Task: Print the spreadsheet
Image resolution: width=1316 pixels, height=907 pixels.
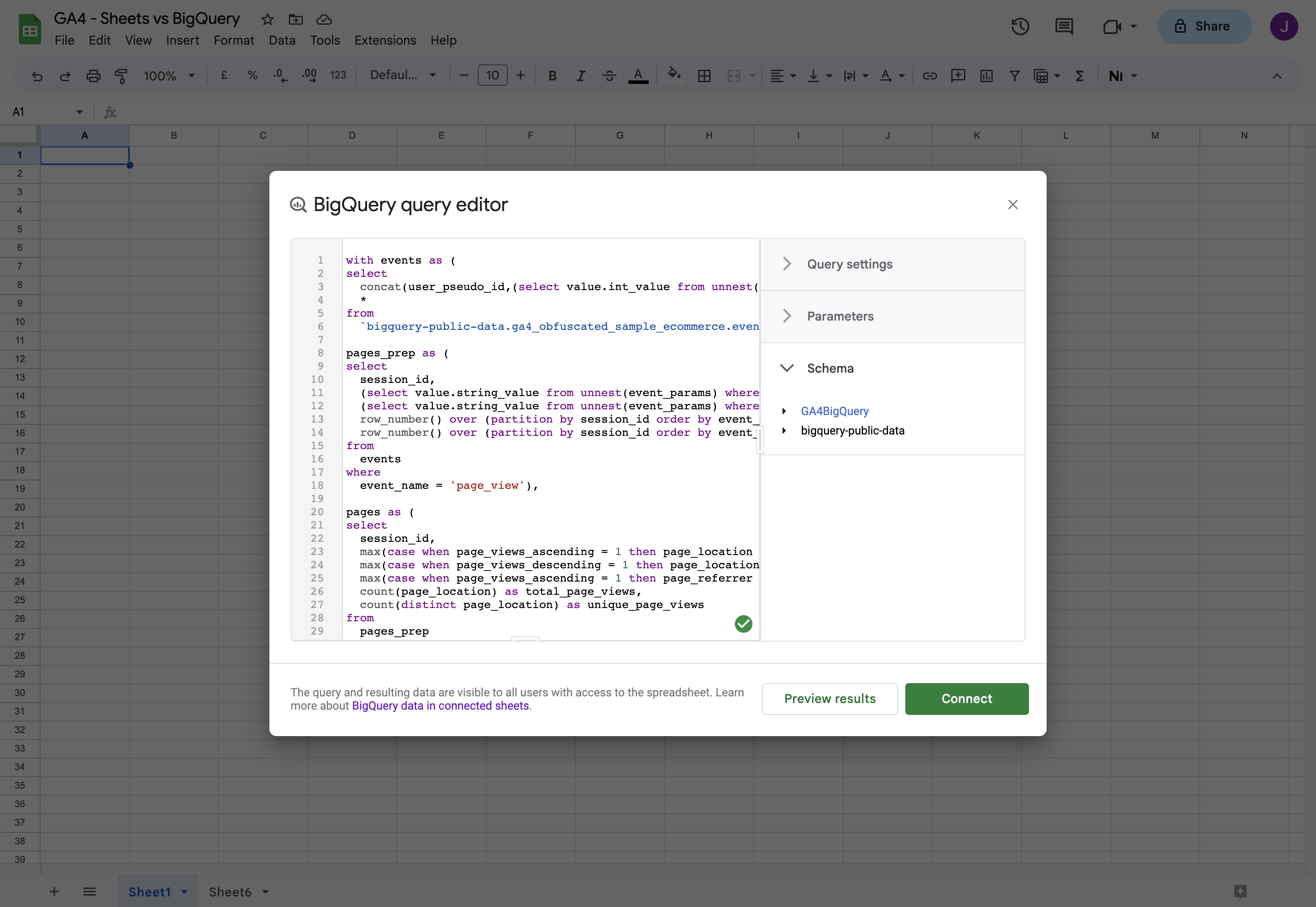Action: click(x=93, y=75)
